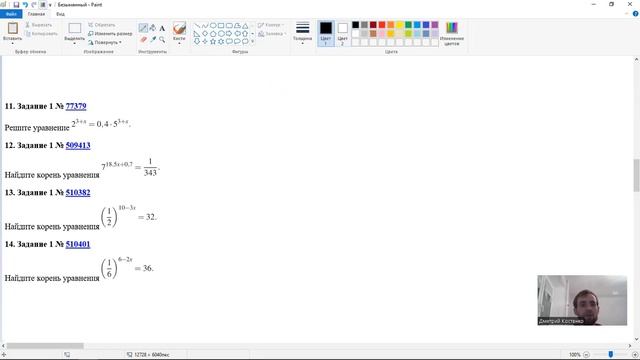The image size is (640, 360).
Task: Expand the shapes gallery more arrow
Action: [x=253, y=41]
